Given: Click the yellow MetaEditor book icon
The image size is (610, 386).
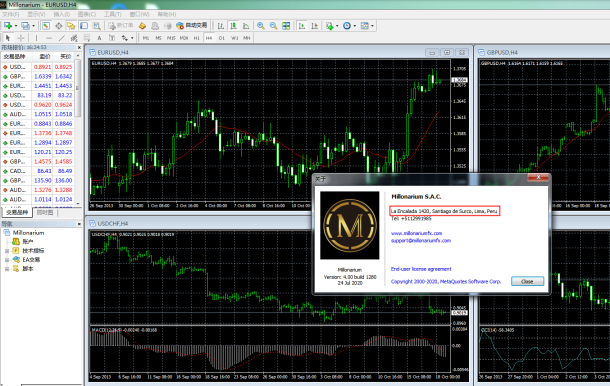Looking at the screenshot, I should coord(142,26).
